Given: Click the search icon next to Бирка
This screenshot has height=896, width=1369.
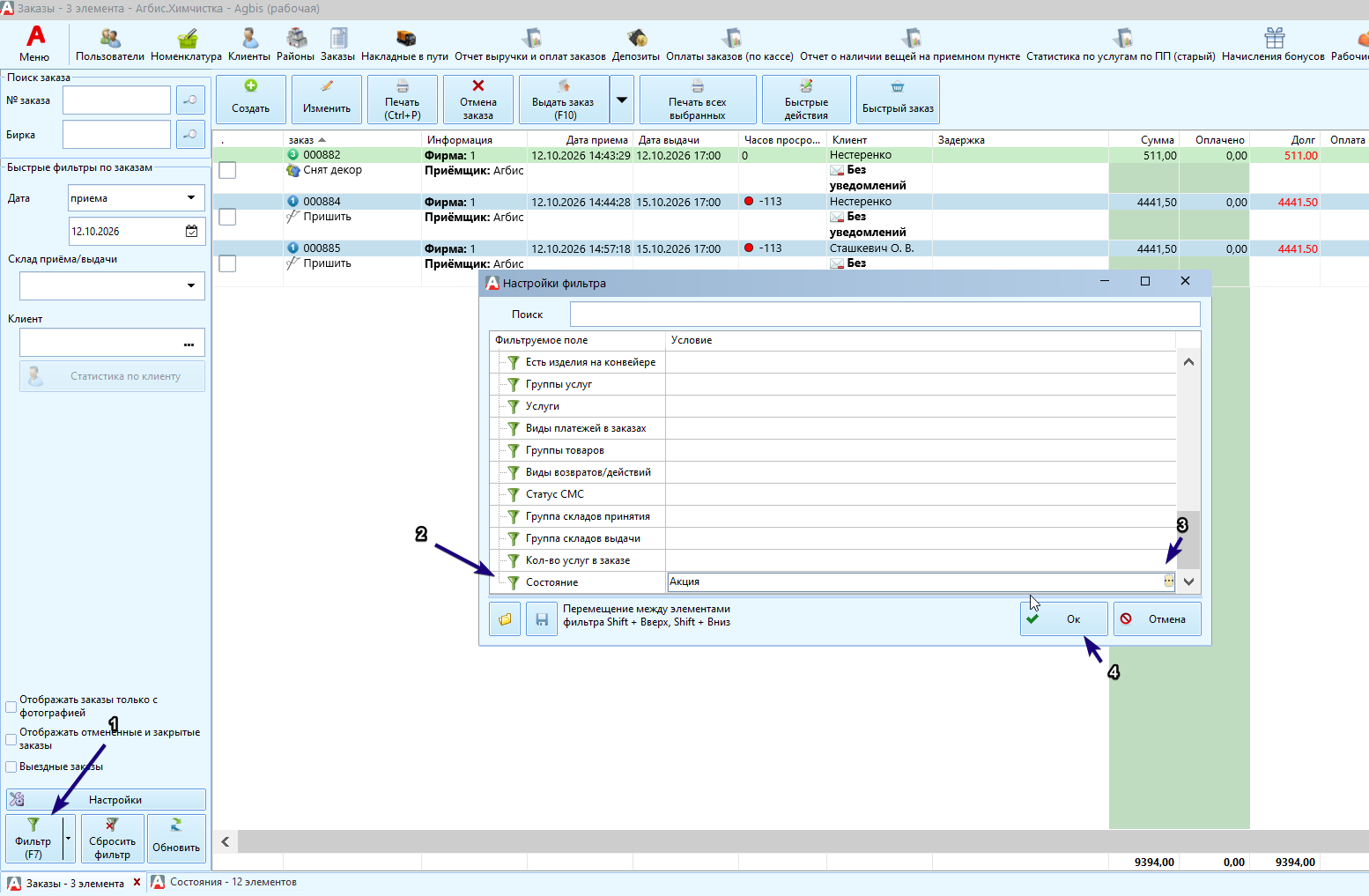Looking at the screenshot, I should pyautogui.click(x=190, y=135).
